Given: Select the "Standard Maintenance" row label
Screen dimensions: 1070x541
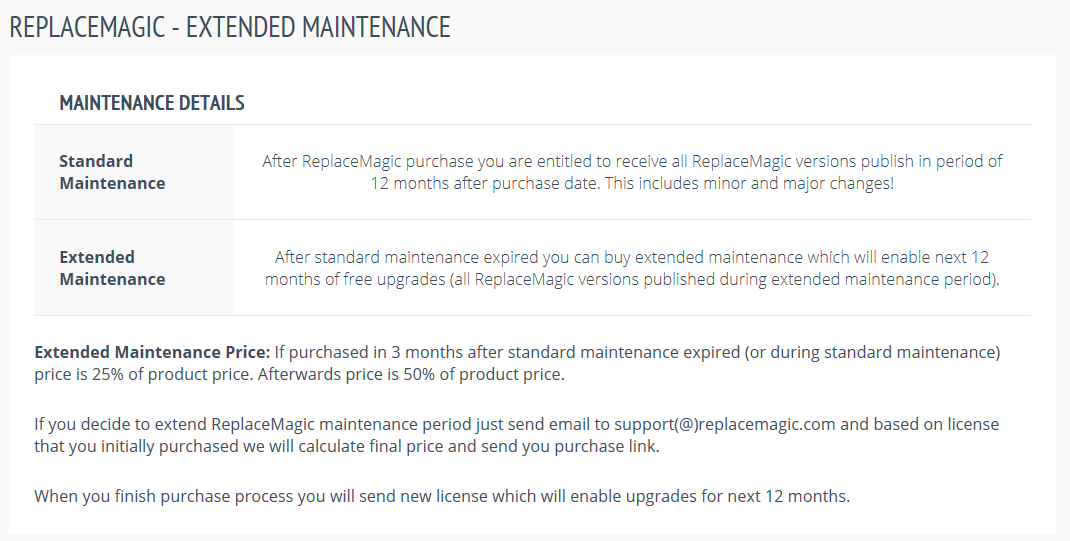Looking at the screenshot, I should click(112, 172).
